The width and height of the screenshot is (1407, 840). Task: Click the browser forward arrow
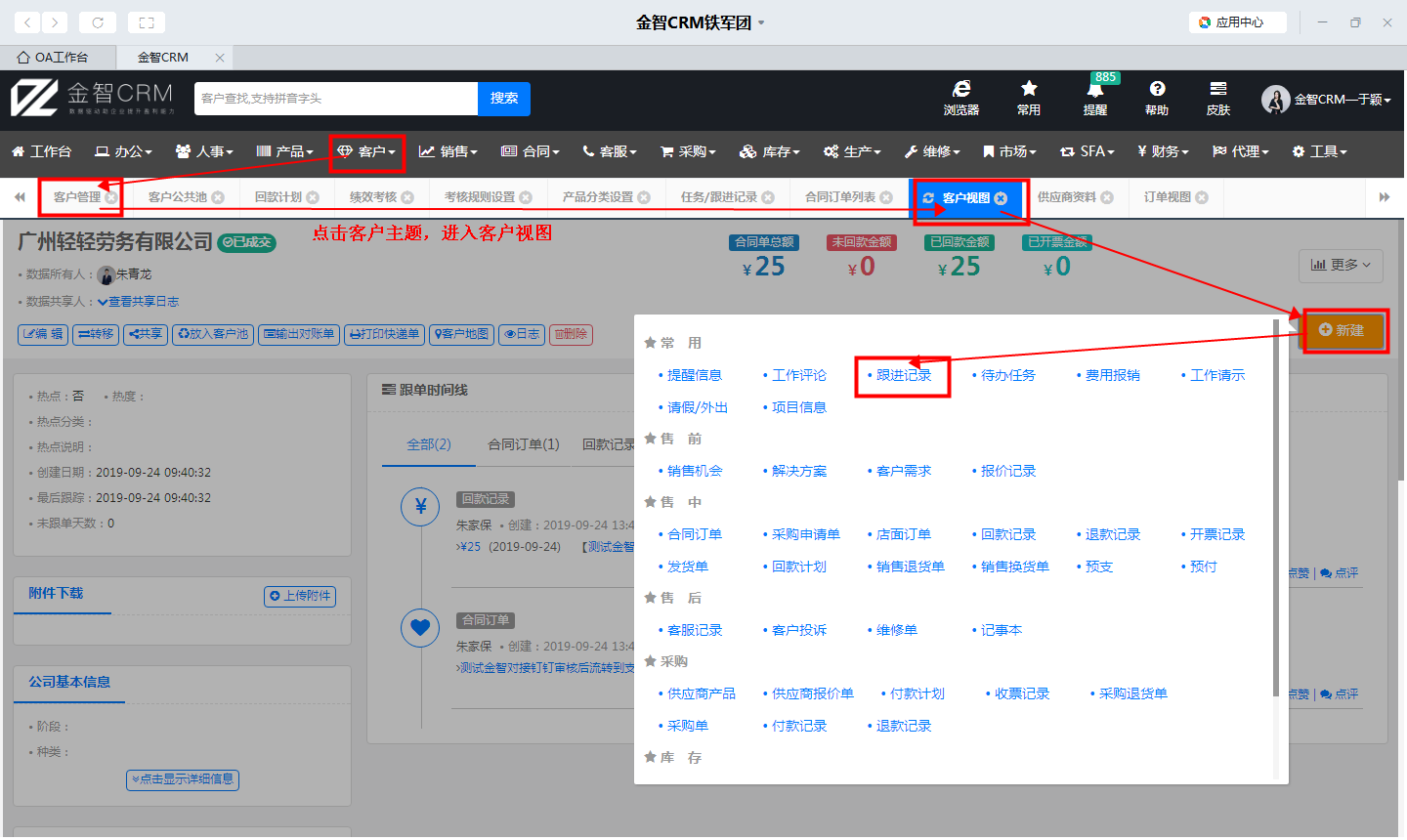coord(55,21)
